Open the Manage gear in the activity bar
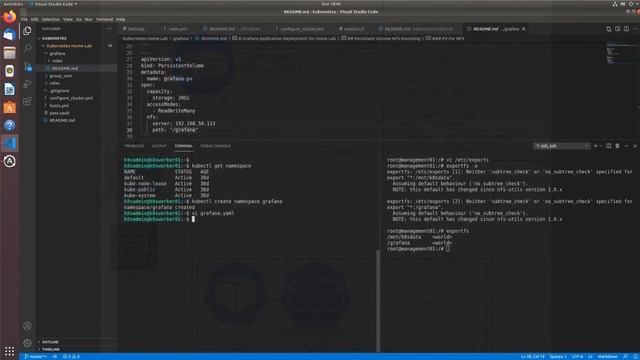Image resolution: width=640 pixels, height=360 pixels. pyautogui.click(x=27, y=343)
